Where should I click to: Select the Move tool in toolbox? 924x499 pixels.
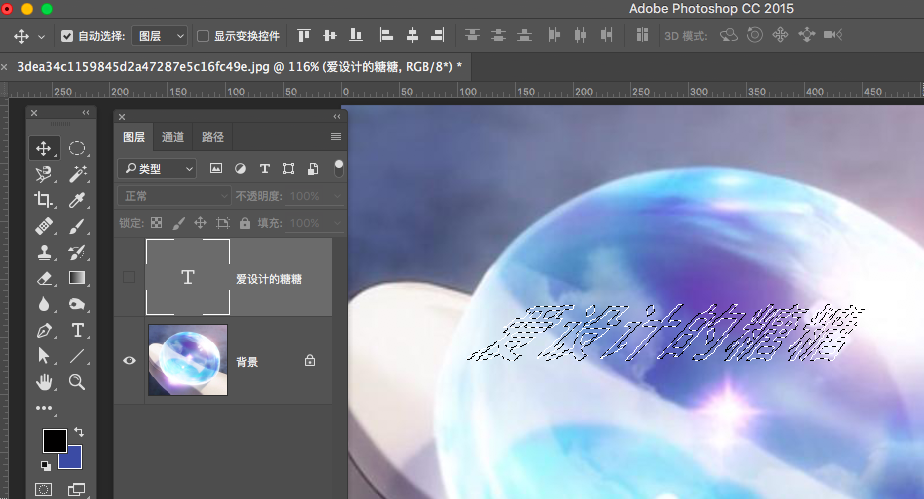click(44, 148)
